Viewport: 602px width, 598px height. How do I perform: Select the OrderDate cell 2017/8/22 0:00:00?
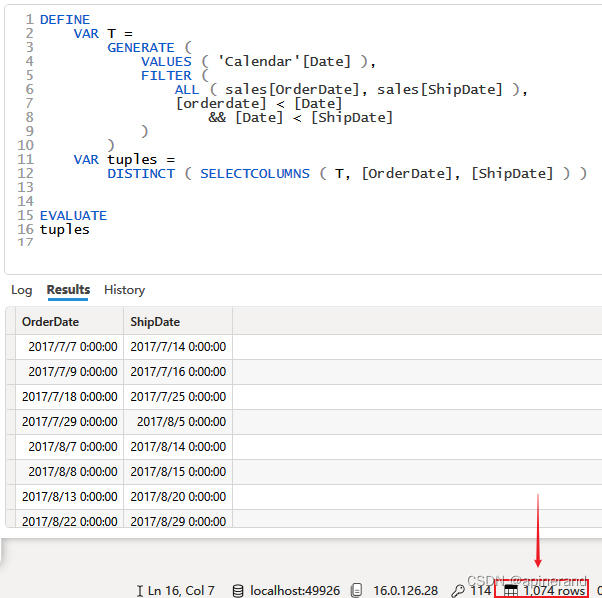click(70, 519)
